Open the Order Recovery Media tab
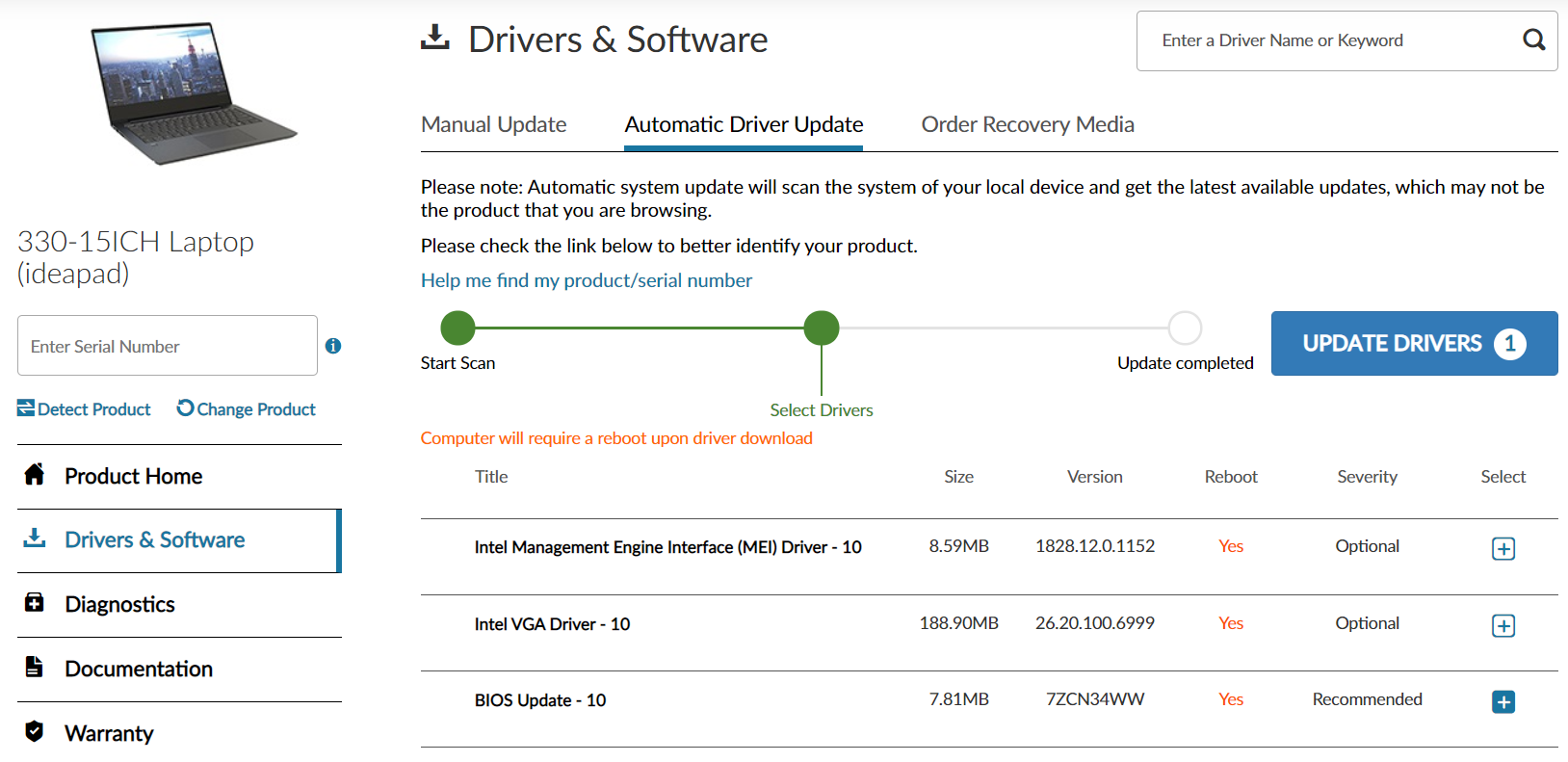1568x762 pixels. click(1028, 124)
